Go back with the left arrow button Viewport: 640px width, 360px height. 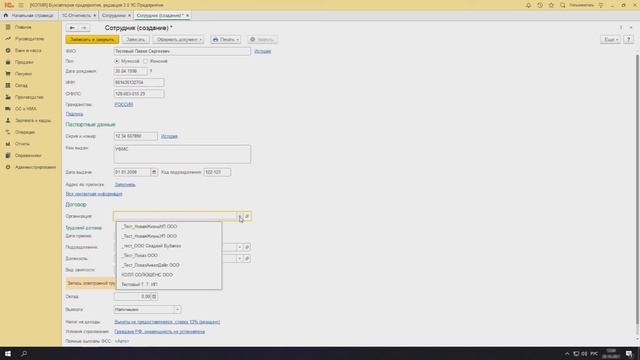pyautogui.click(x=72, y=28)
